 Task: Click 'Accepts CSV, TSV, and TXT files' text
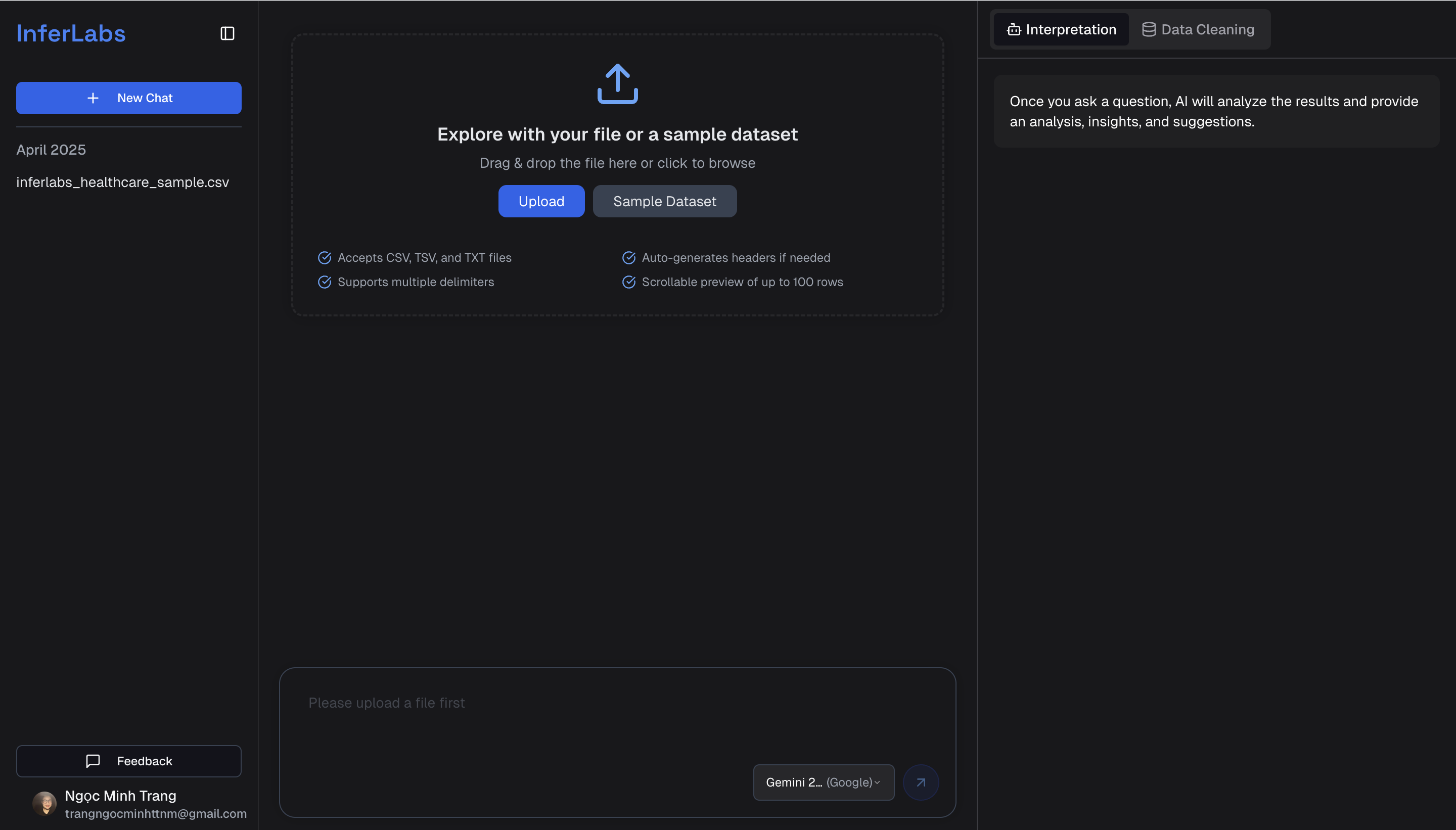[x=424, y=258]
